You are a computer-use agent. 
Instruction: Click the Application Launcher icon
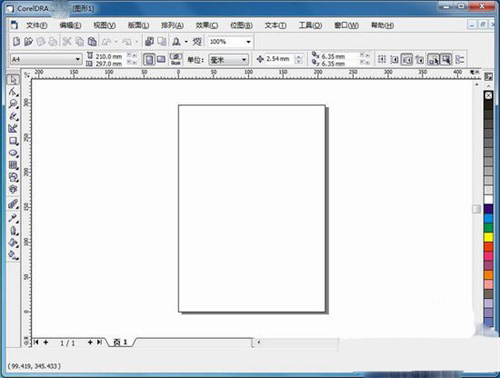pos(176,42)
